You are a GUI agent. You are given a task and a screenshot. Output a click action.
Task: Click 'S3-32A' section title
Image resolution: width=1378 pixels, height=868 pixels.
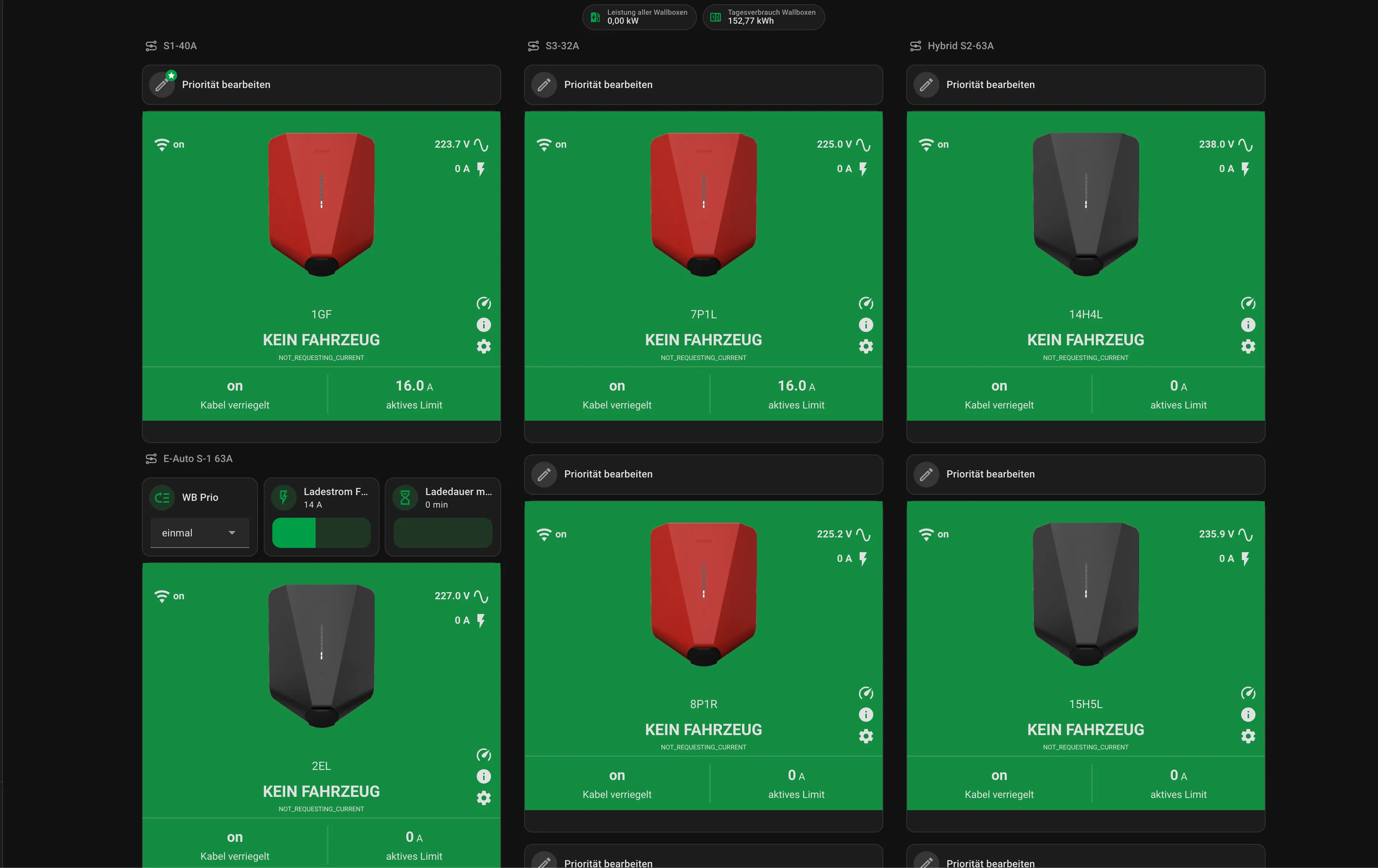point(562,46)
